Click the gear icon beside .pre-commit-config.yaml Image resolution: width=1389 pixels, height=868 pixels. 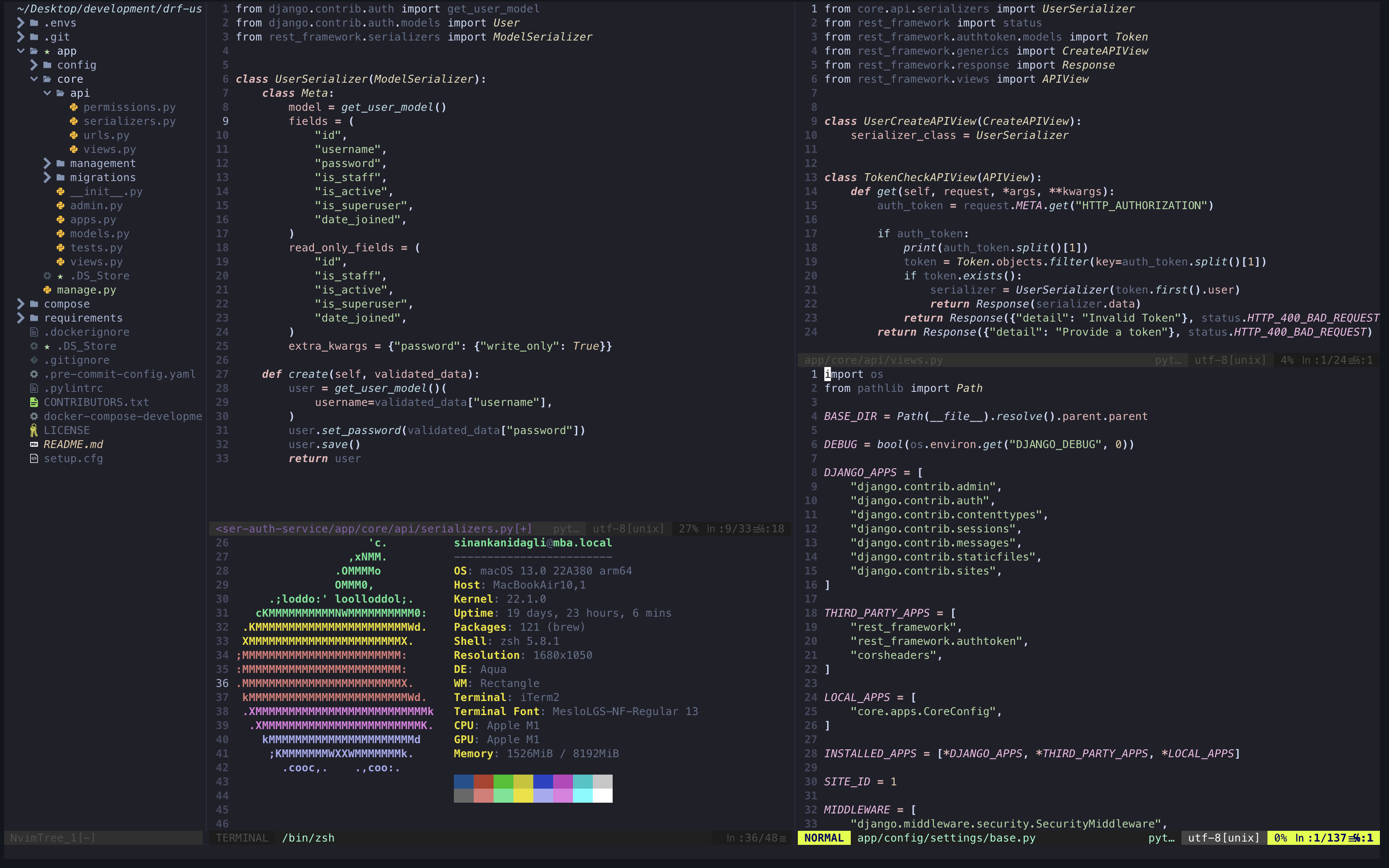coord(34,374)
